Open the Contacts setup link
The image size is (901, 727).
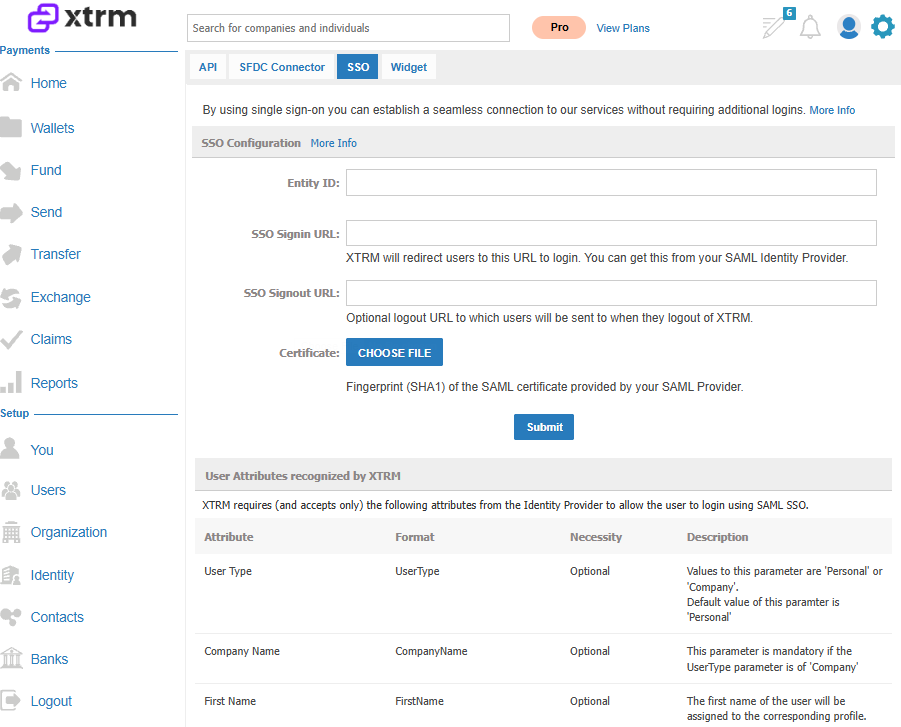(x=57, y=617)
